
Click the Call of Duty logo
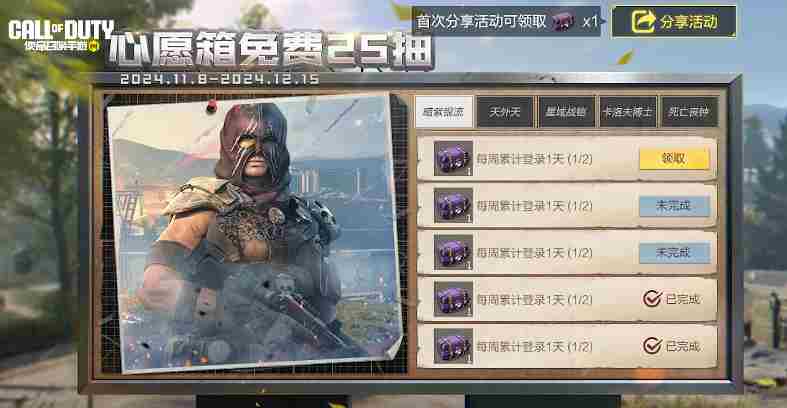(60, 35)
